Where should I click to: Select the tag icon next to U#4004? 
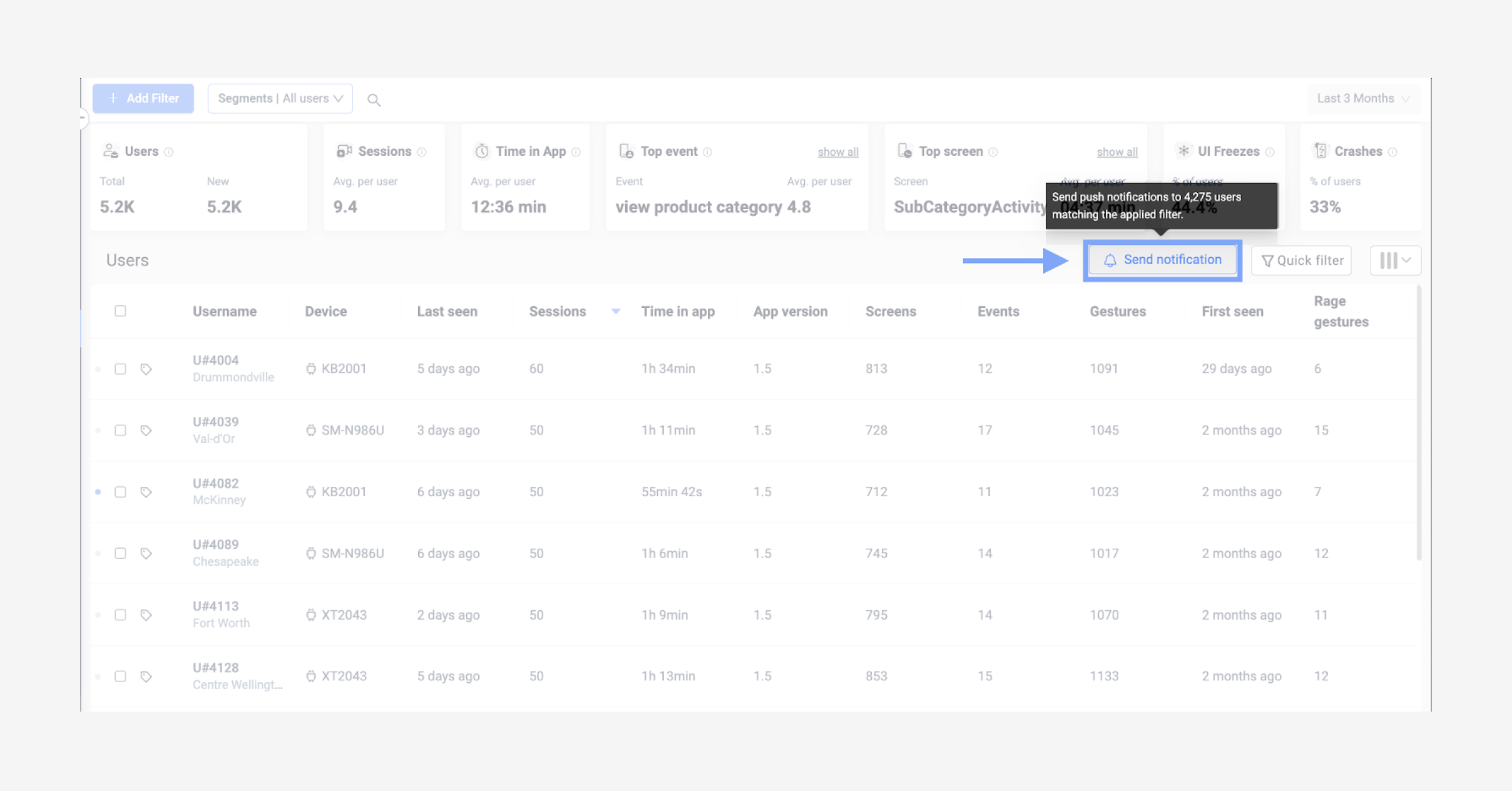(146, 369)
